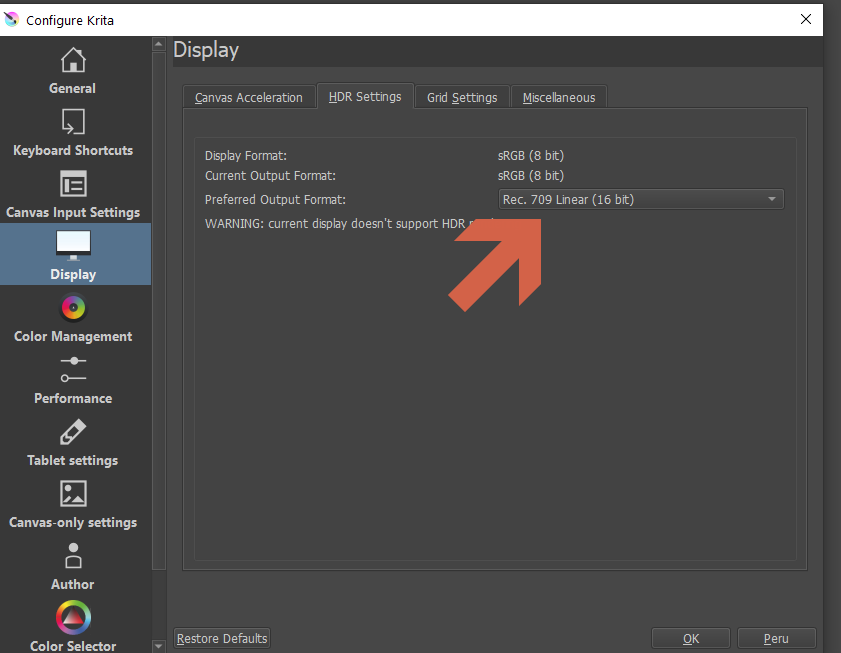Select the Performance sliders icon
The height and width of the screenshot is (653, 841).
tap(73, 369)
